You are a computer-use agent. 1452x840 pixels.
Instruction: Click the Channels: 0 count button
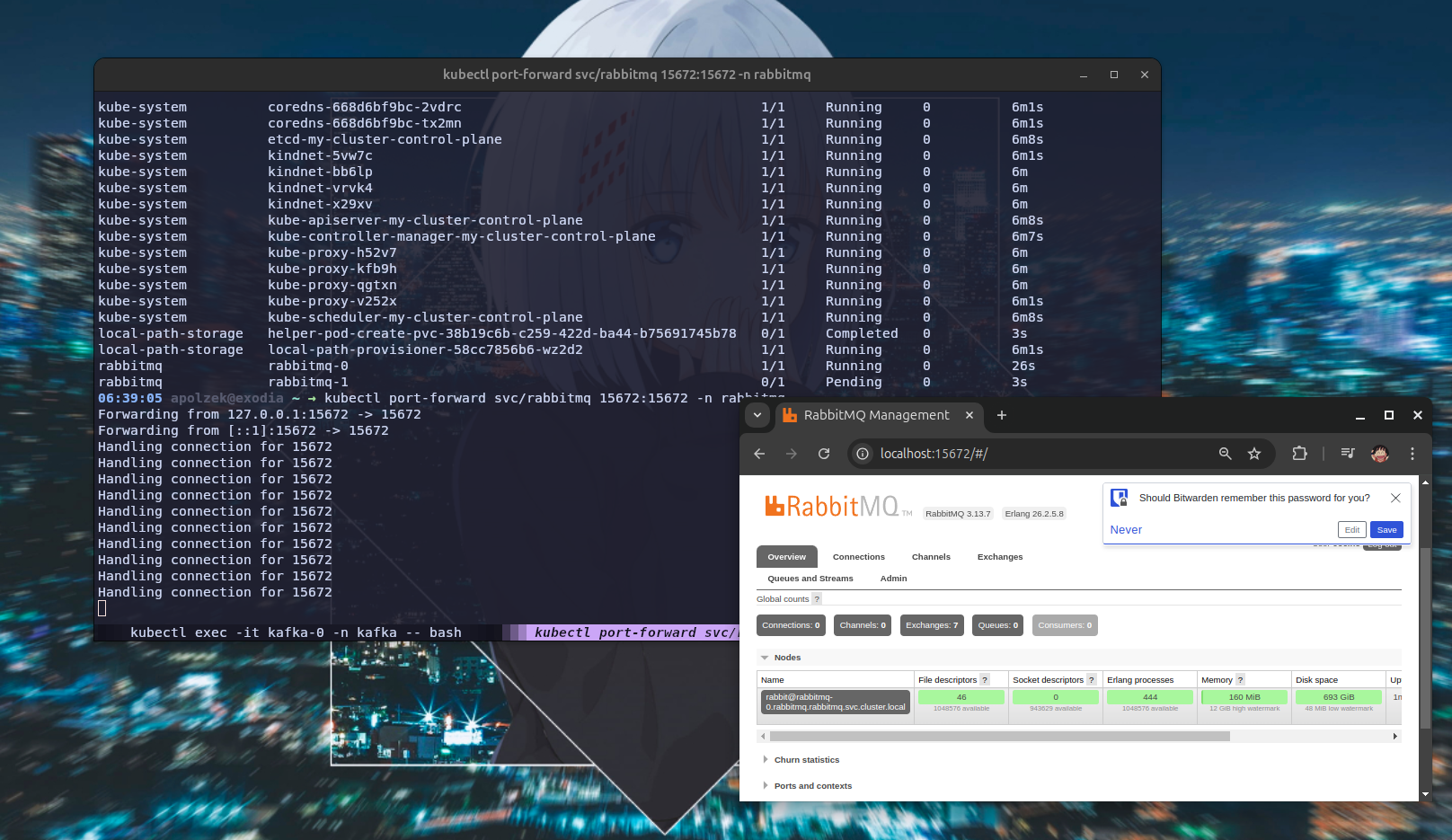pos(863,625)
